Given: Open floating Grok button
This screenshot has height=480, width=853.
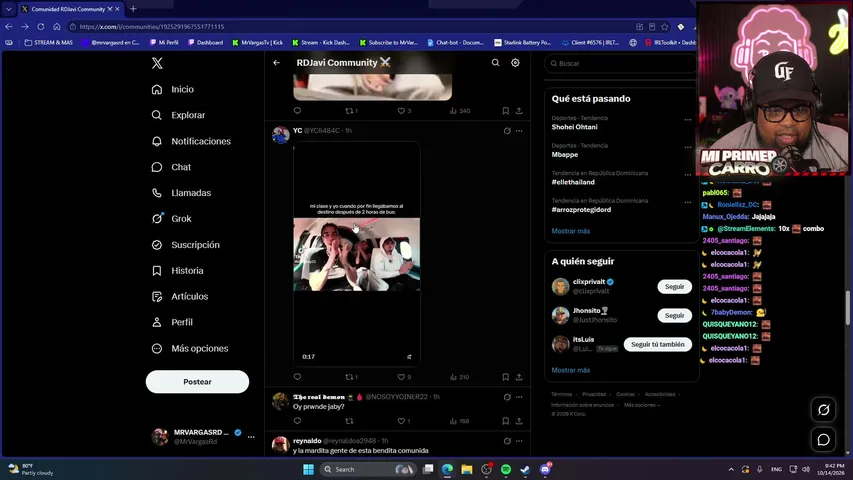Looking at the screenshot, I should tap(823, 410).
